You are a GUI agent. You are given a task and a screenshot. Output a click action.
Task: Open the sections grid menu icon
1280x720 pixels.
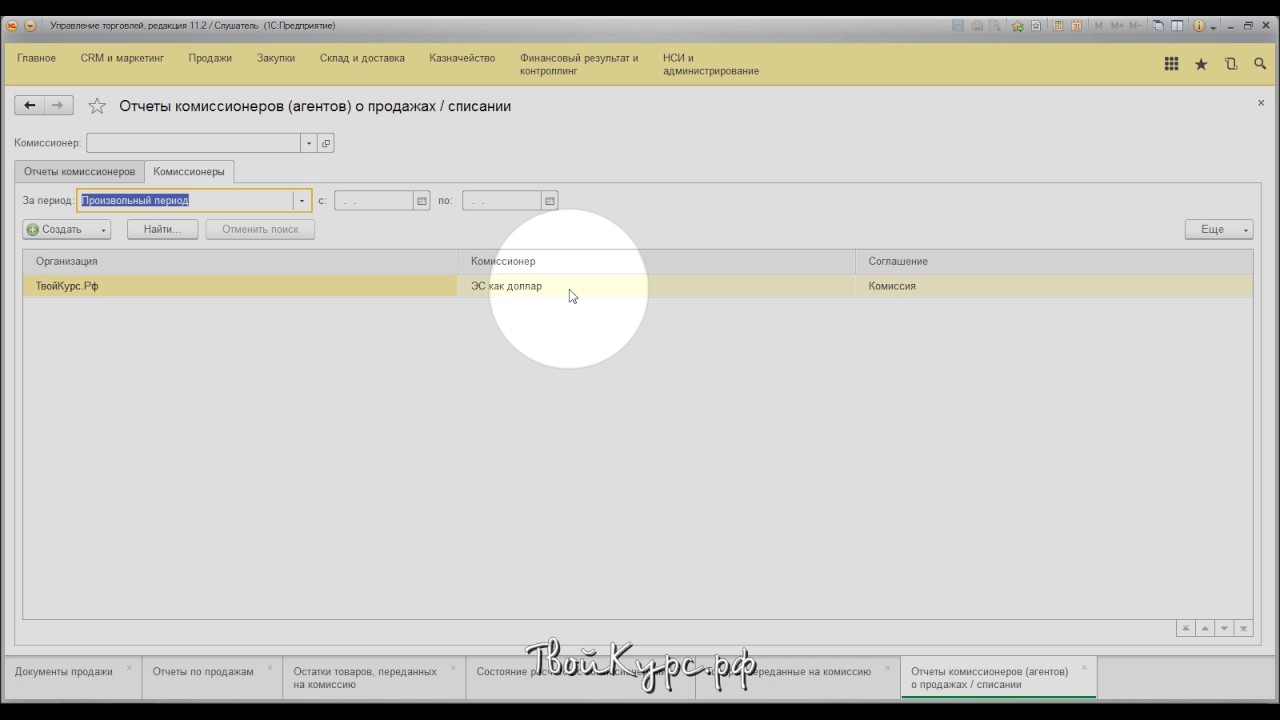(1171, 64)
